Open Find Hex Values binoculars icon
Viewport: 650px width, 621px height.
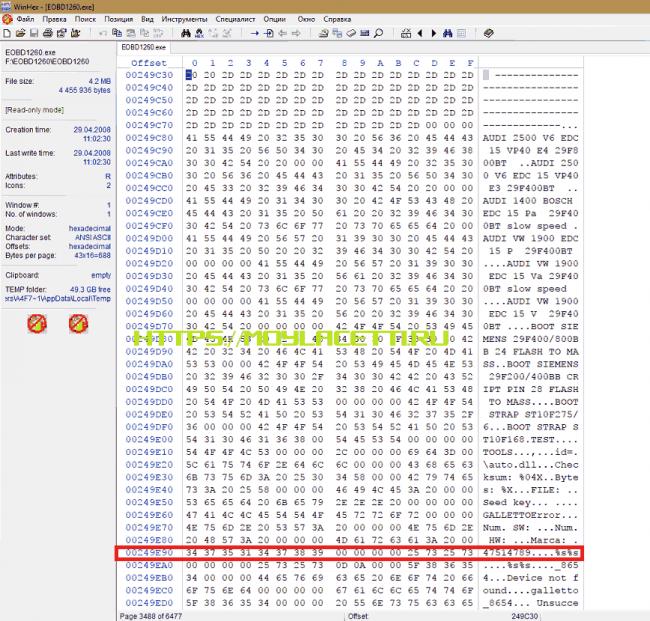pos(199,33)
